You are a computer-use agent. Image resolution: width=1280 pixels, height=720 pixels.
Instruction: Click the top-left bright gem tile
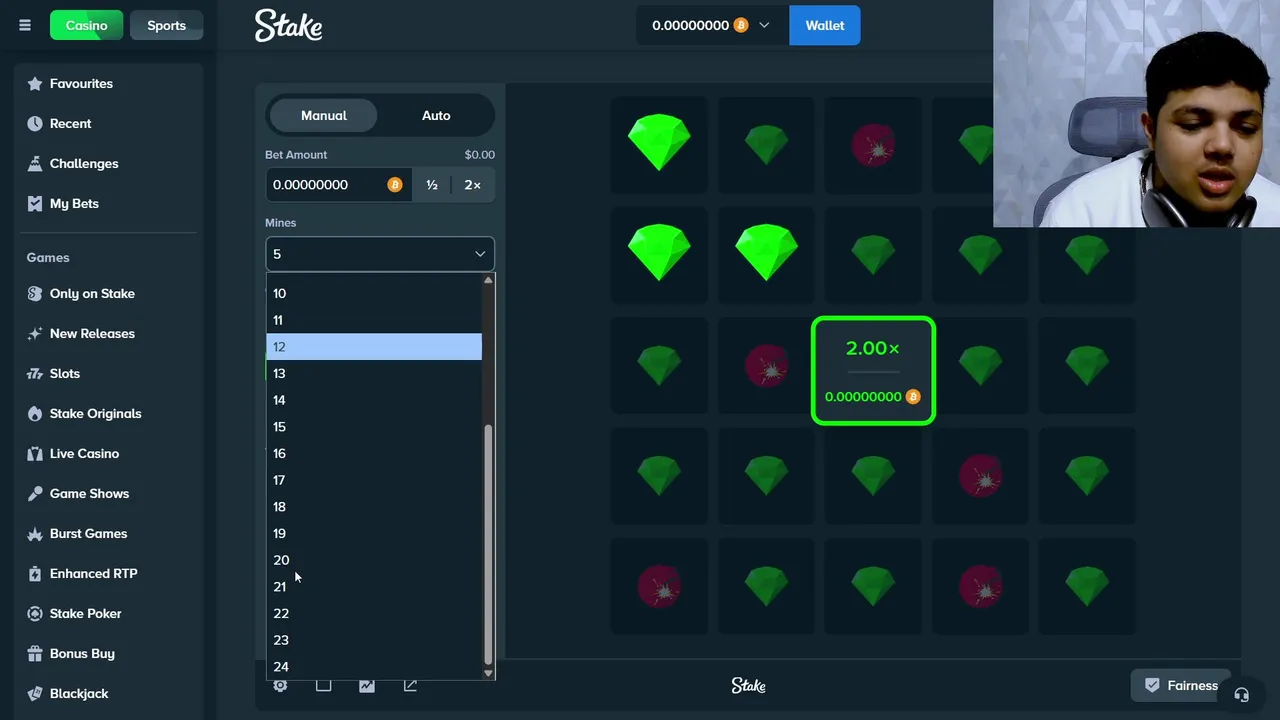(659, 144)
